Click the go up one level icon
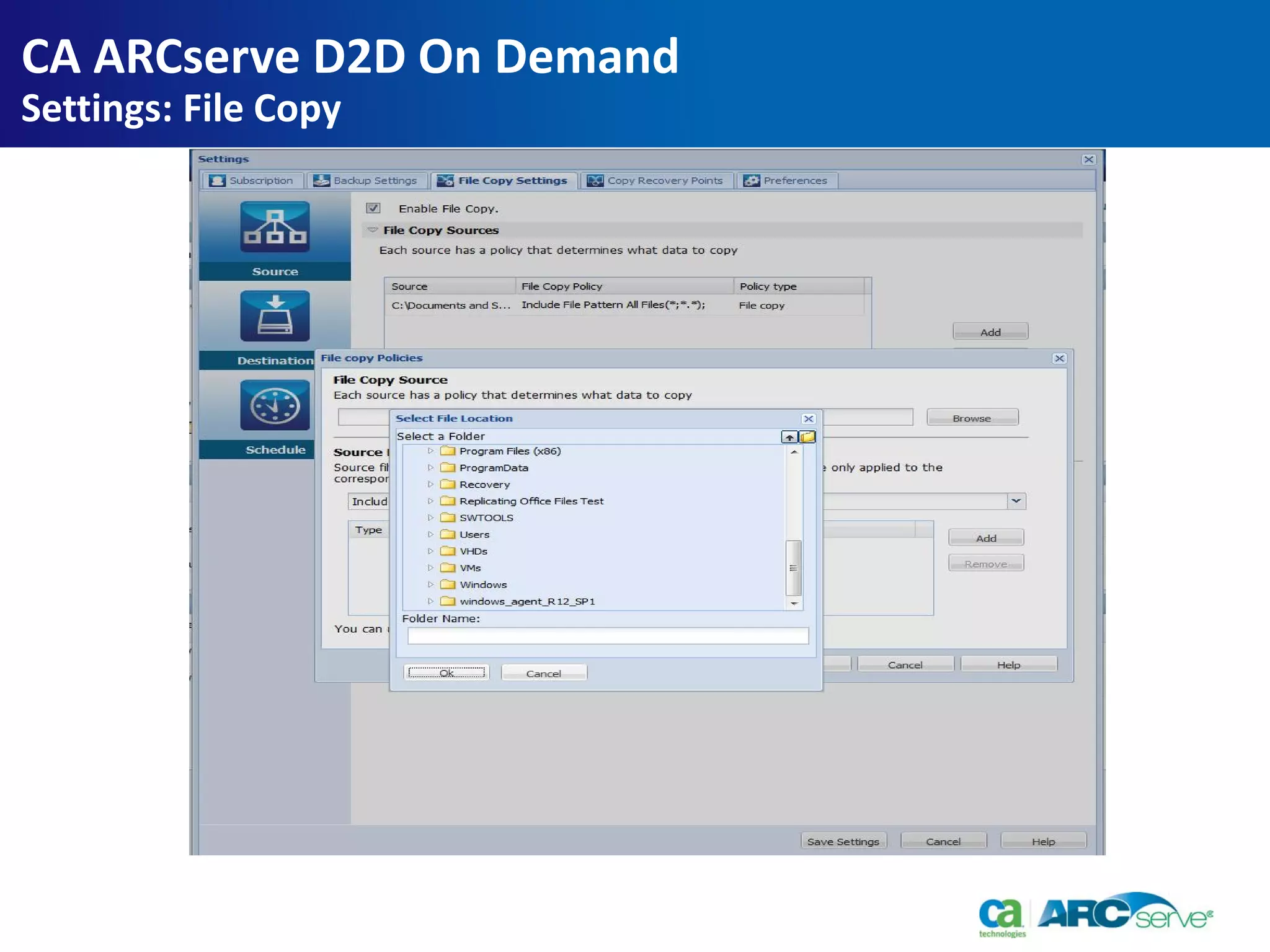1270x952 pixels. 789,437
